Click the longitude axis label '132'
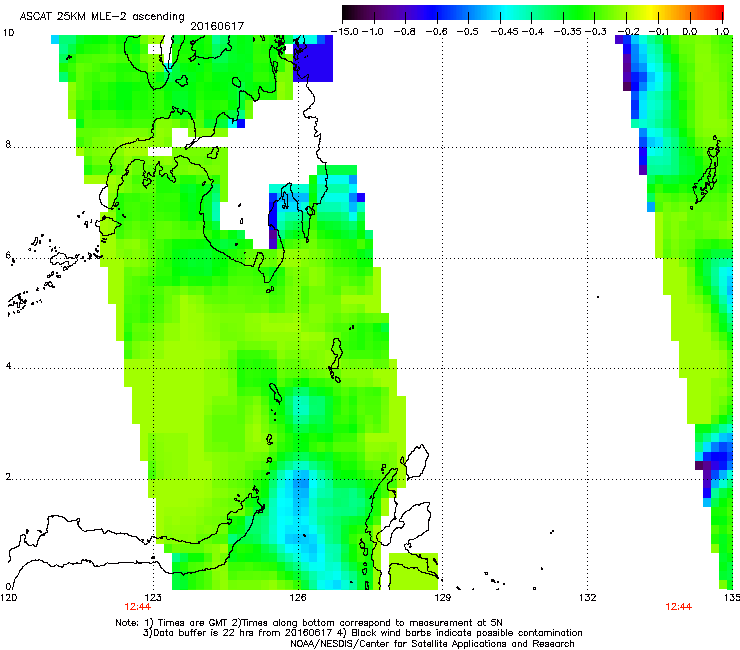 tap(587, 598)
